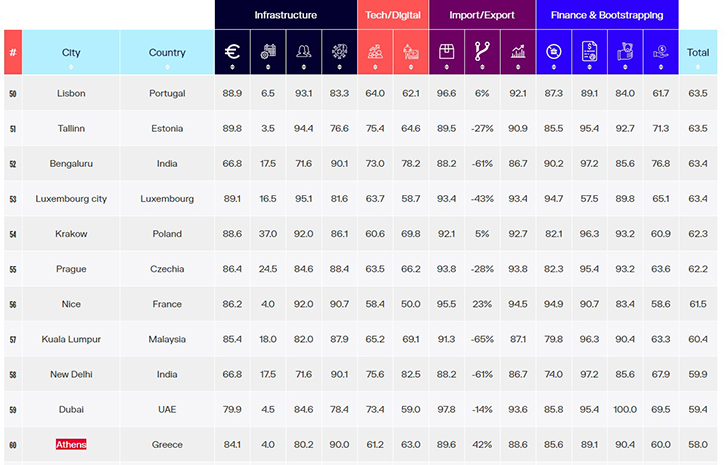Click the Krakow city cell
Image resolution: width=728 pixels, height=465 pixels.
pos(71,234)
